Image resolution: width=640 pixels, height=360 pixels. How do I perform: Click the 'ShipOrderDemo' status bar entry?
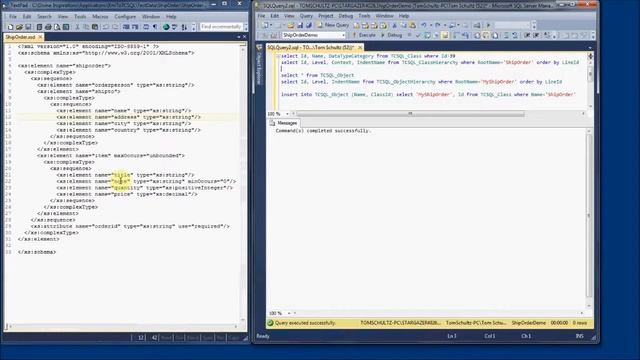(529, 323)
